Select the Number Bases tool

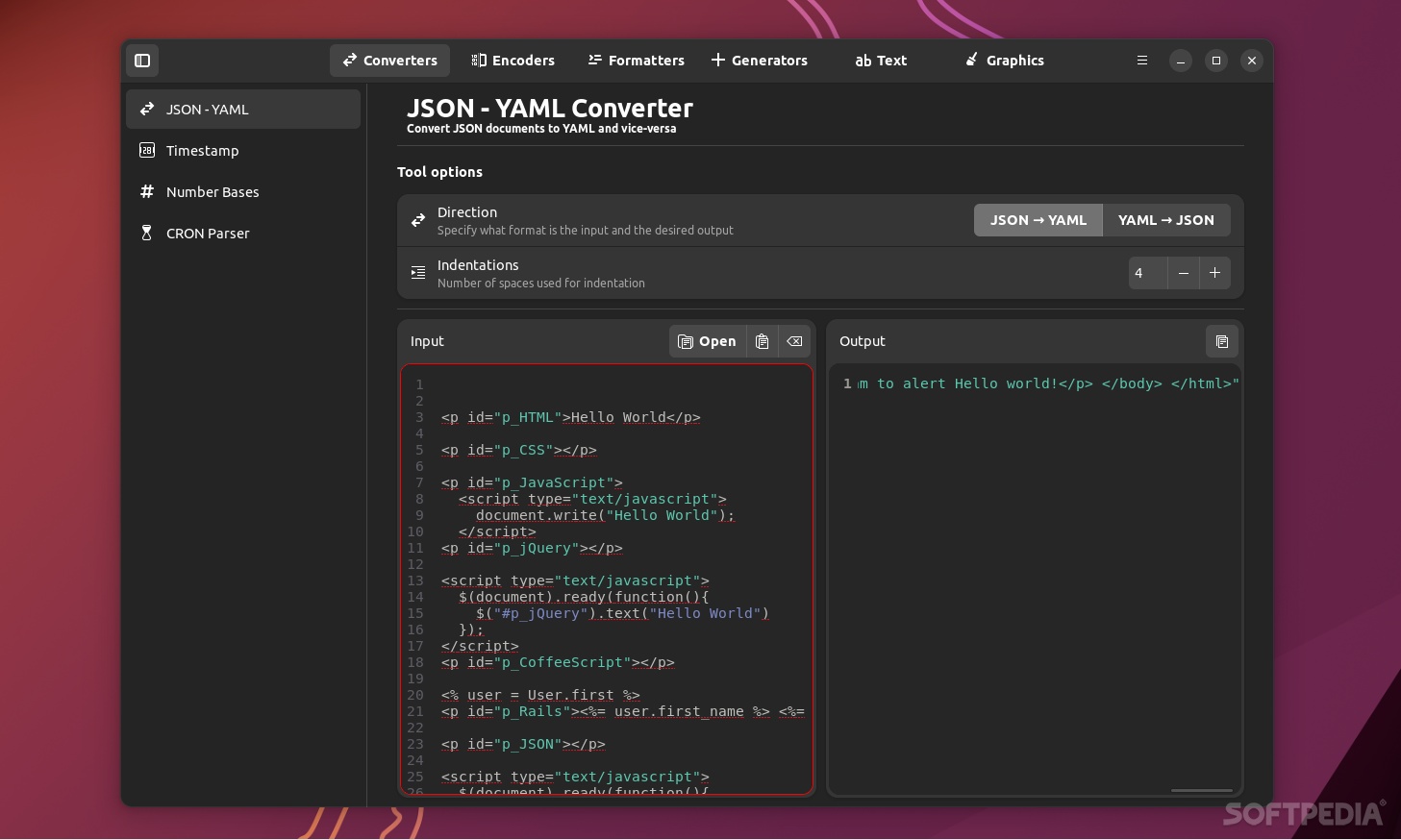pos(213,191)
